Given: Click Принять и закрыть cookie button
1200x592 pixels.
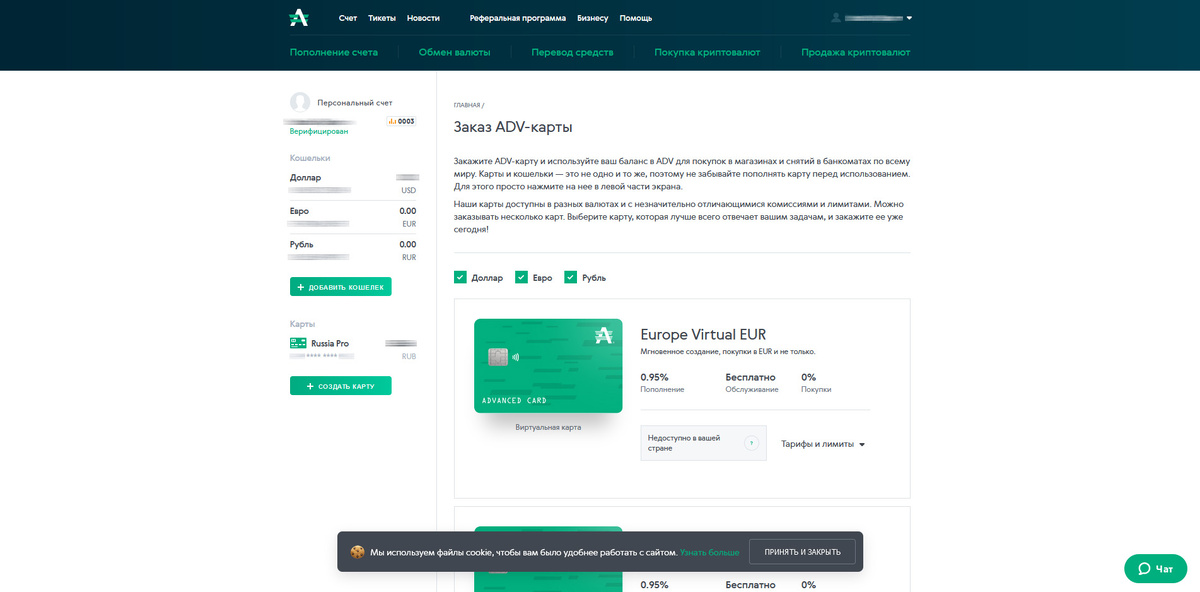Looking at the screenshot, I should [803, 552].
